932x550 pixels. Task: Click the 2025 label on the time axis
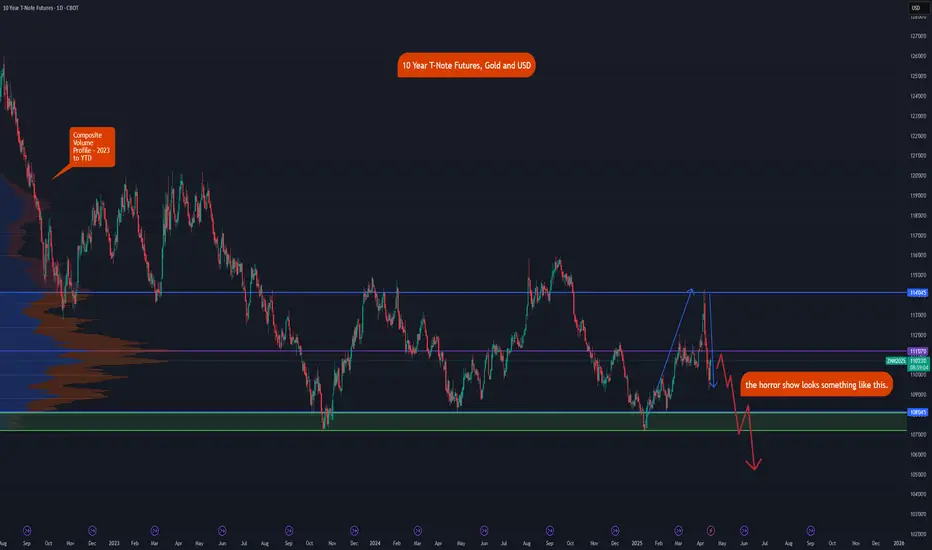click(637, 543)
